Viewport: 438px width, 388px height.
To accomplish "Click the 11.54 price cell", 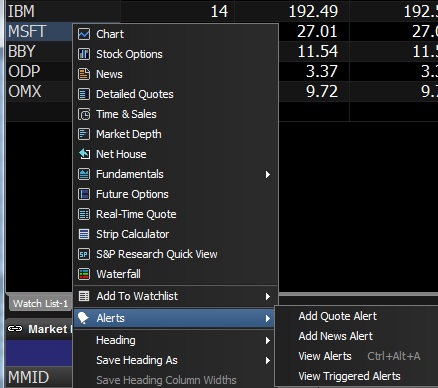I will (x=314, y=52).
